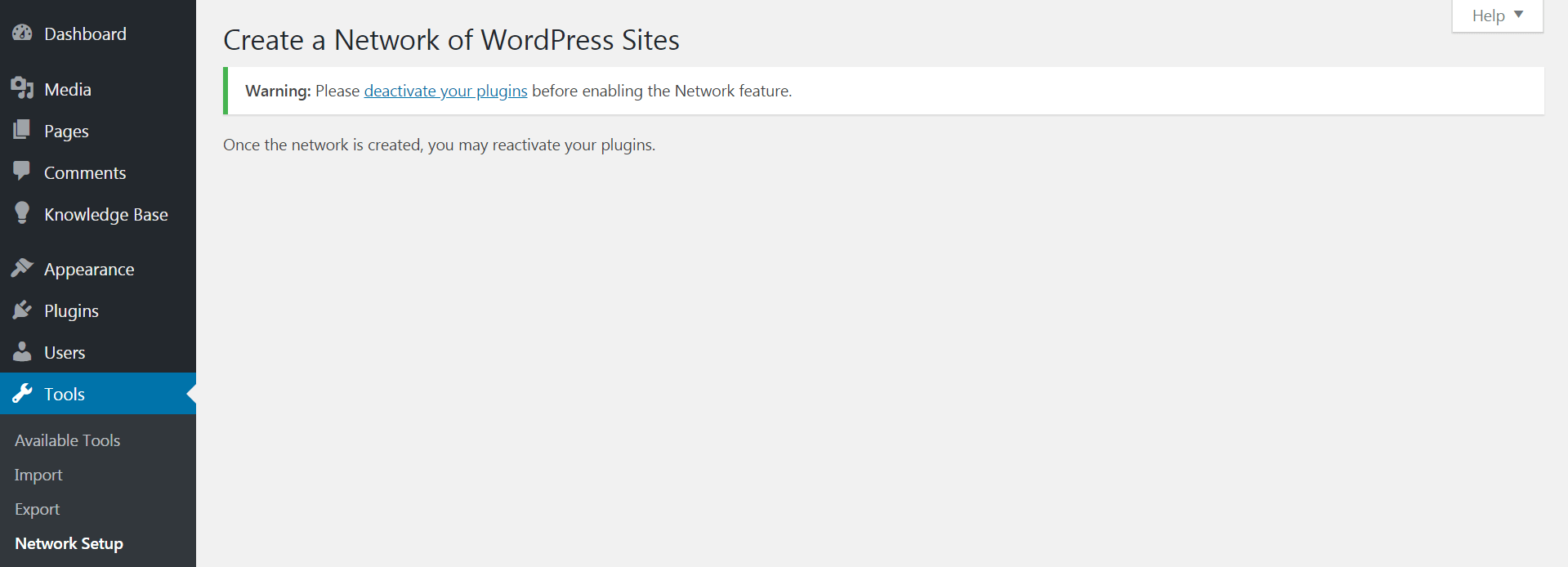This screenshot has height=567, width=1568.
Task: Click the Tools wrench icon
Action: pyautogui.click(x=22, y=394)
